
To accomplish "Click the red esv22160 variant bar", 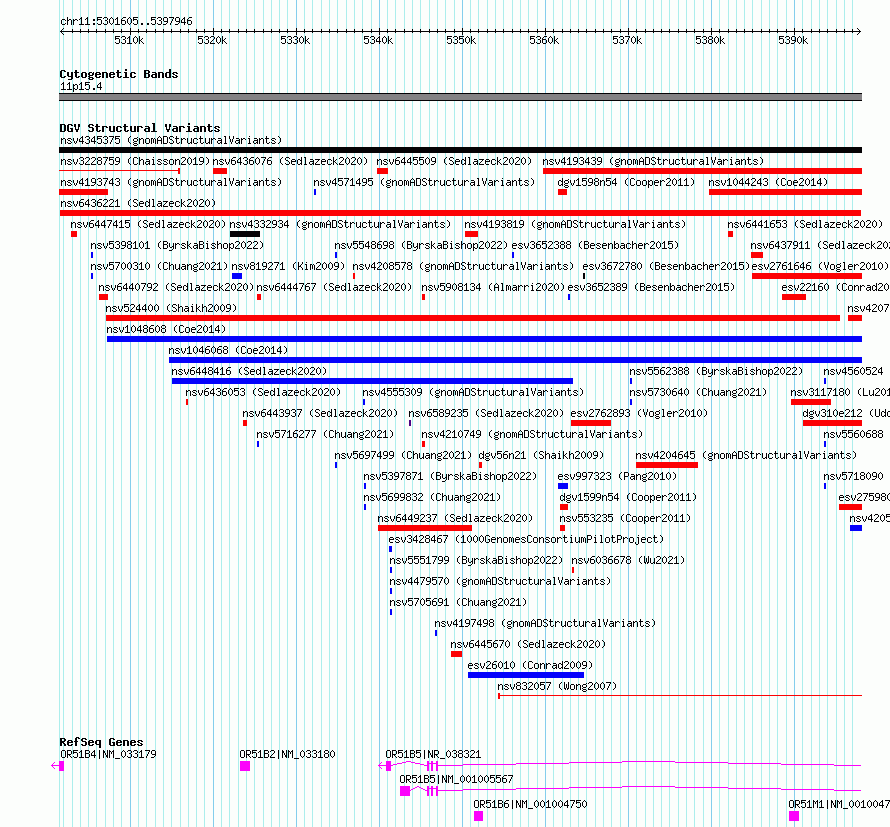I will [x=794, y=297].
